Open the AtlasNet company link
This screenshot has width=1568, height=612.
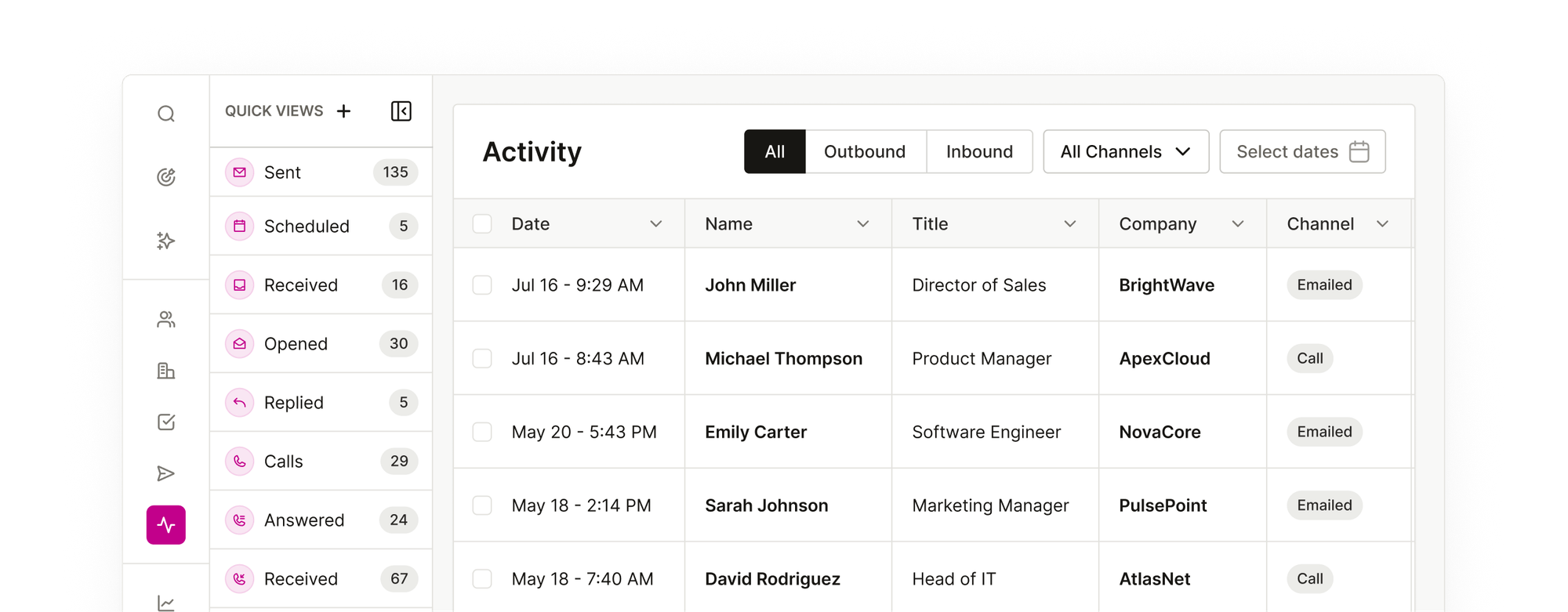(x=1154, y=580)
